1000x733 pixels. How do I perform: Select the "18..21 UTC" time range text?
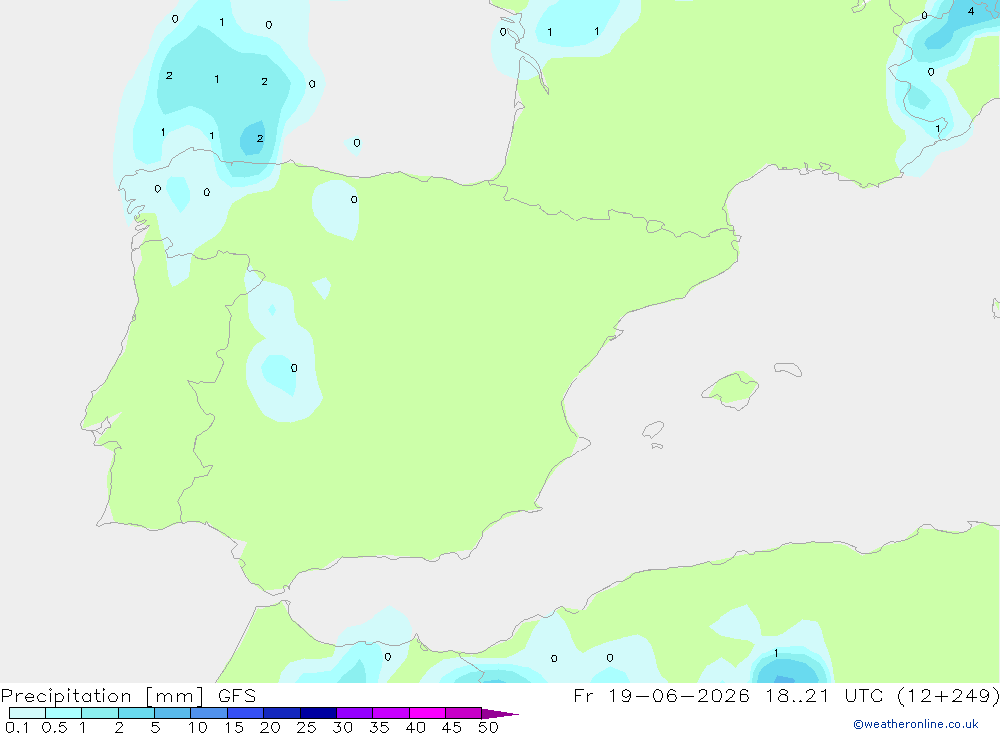[825, 695]
